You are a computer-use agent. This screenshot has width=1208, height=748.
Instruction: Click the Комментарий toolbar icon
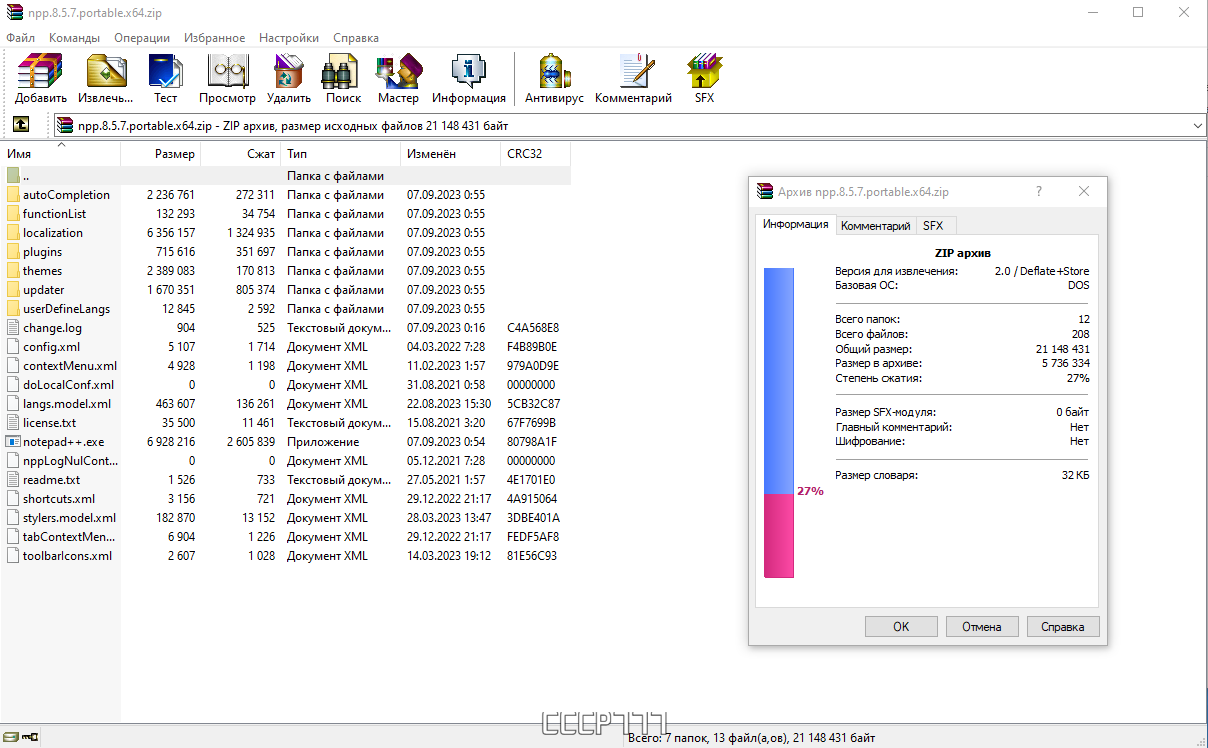(x=633, y=79)
